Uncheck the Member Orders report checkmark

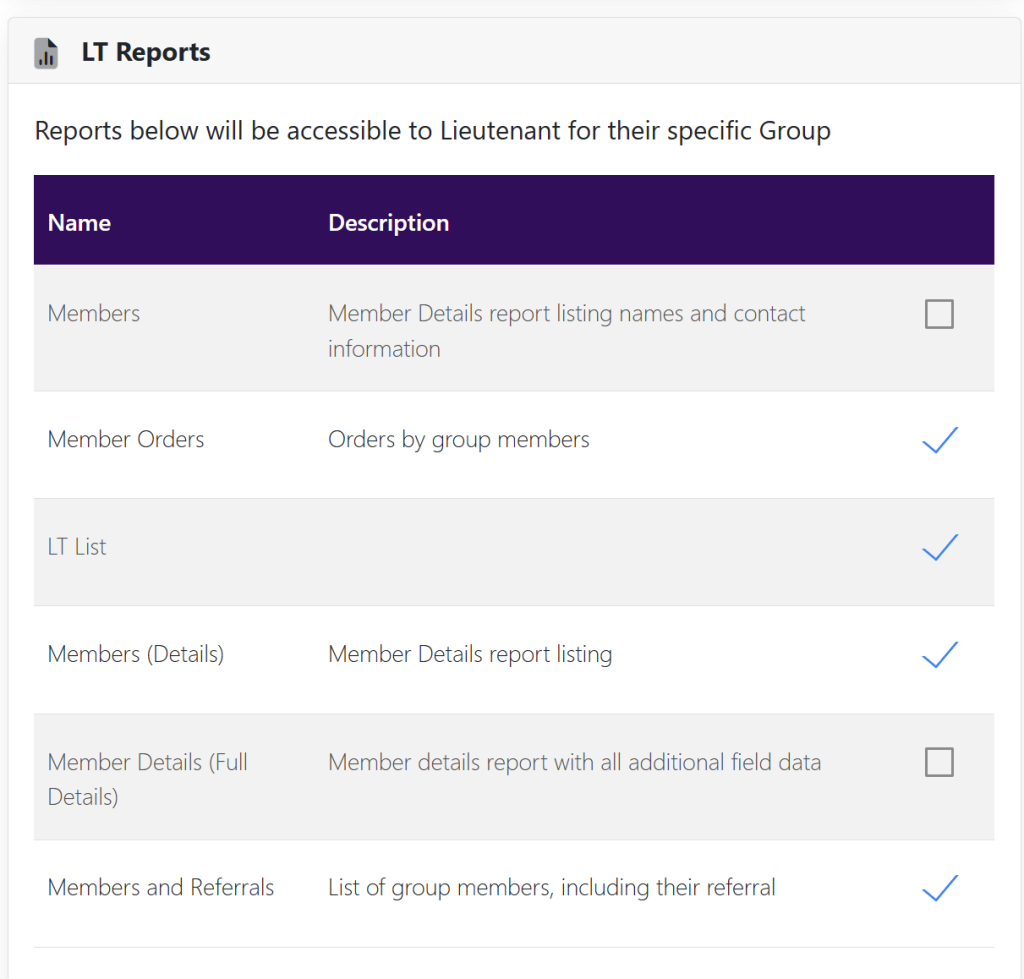(939, 440)
